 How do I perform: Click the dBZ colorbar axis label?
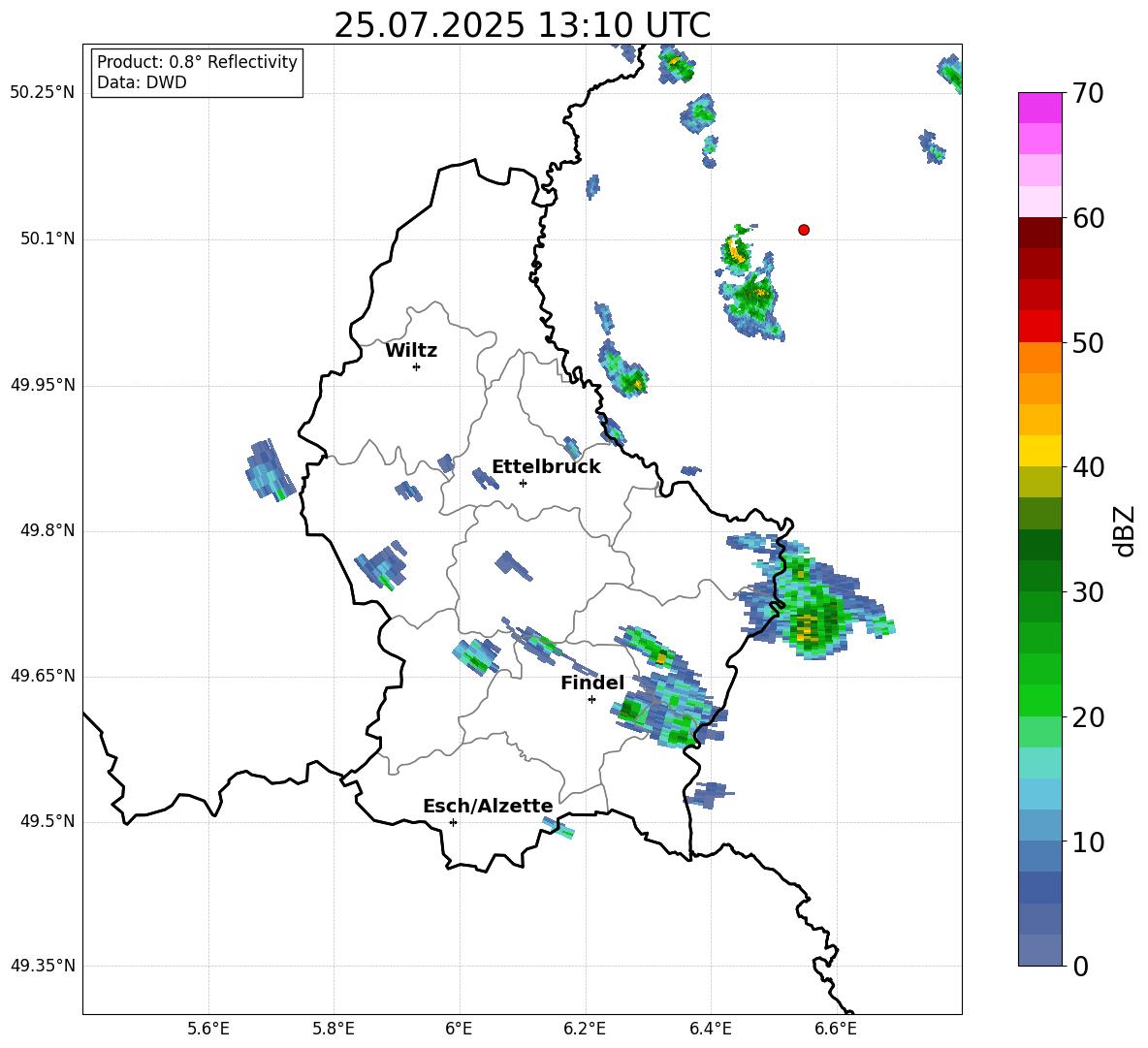click(1124, 530)
